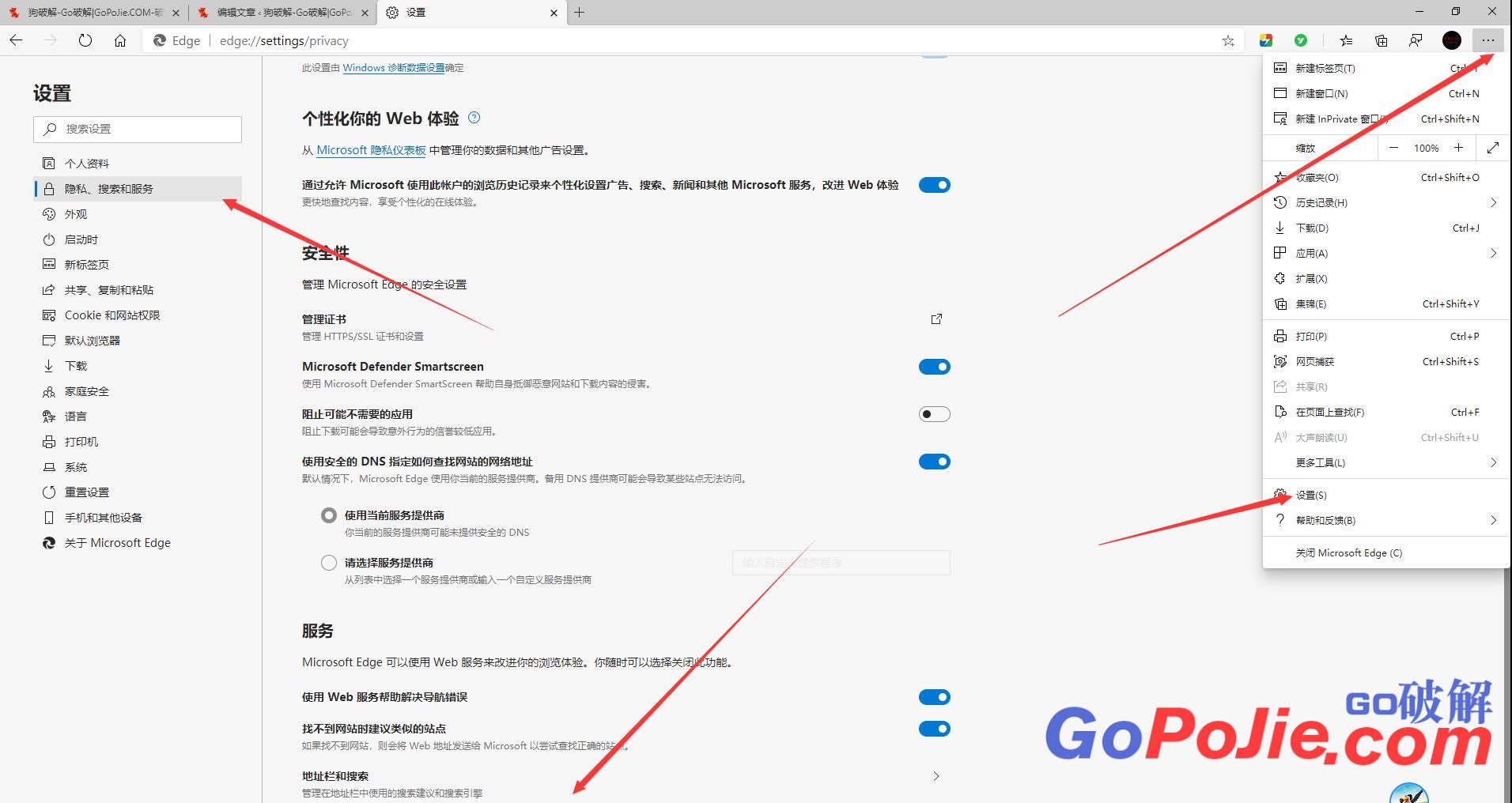Open 下载 settings section in sidebar
Screen dimensions: 1512x803
138,366
